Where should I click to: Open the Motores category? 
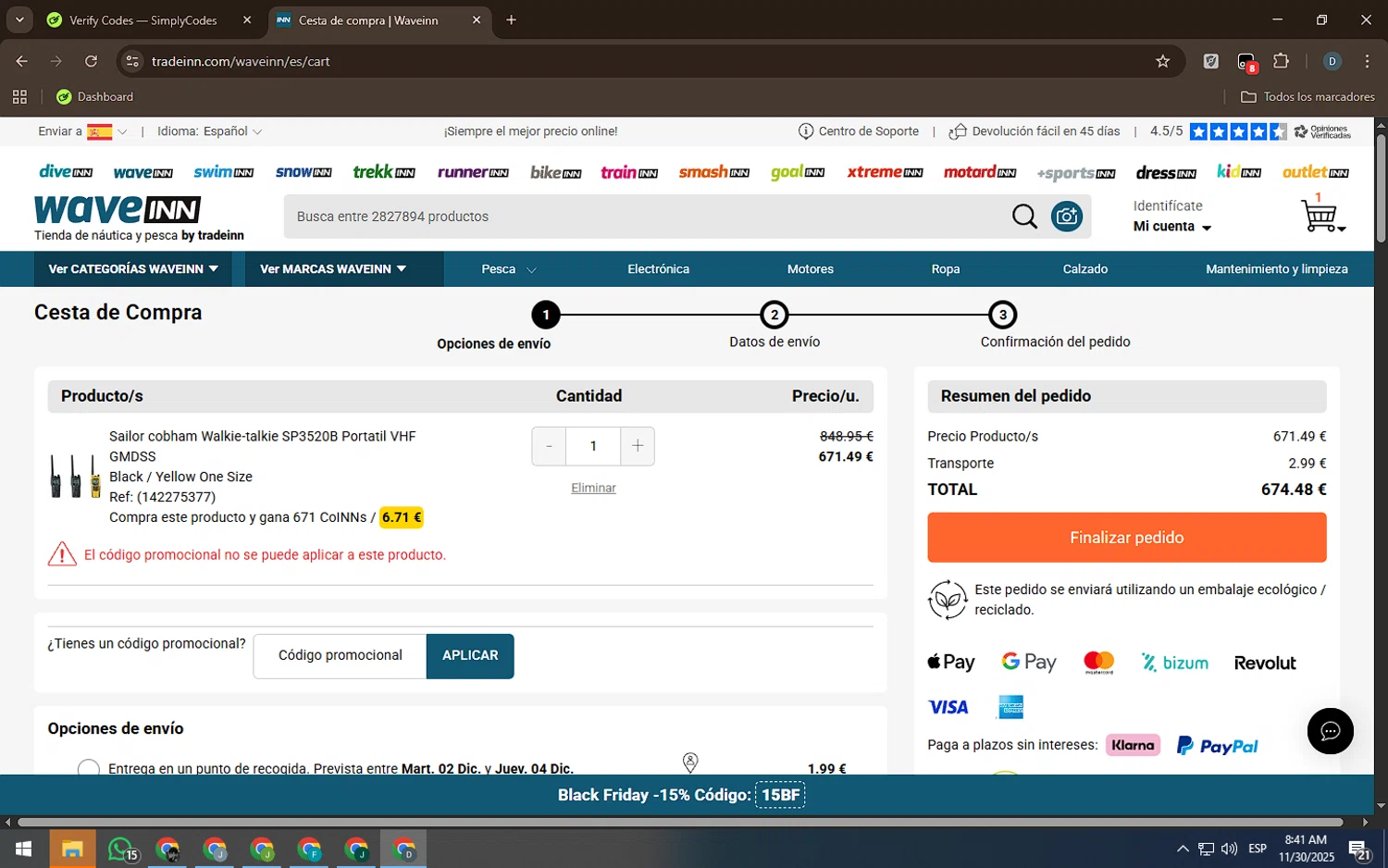(811, 269)
